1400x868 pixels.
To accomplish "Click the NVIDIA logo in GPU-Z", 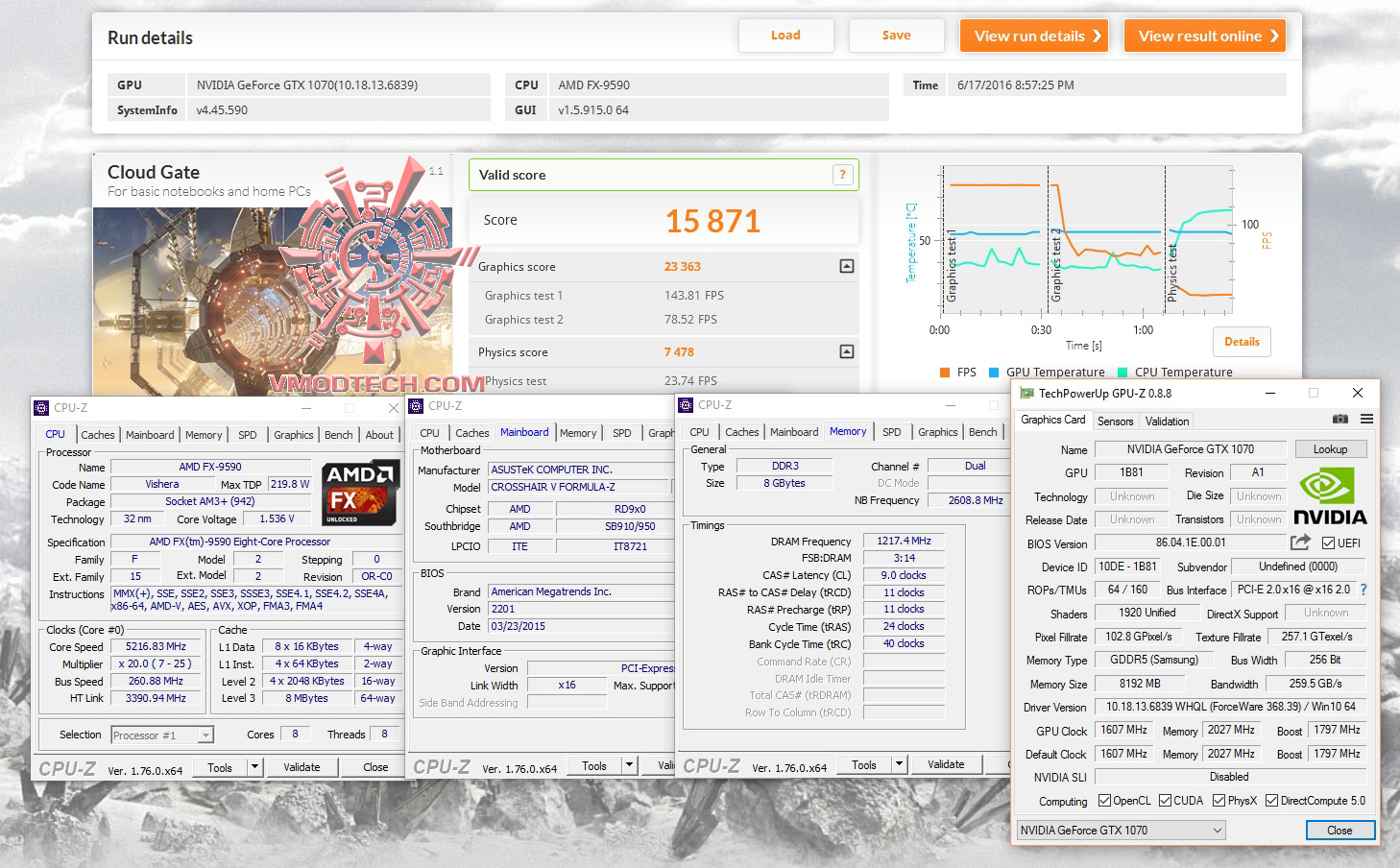I will [x=1329, y=495].
